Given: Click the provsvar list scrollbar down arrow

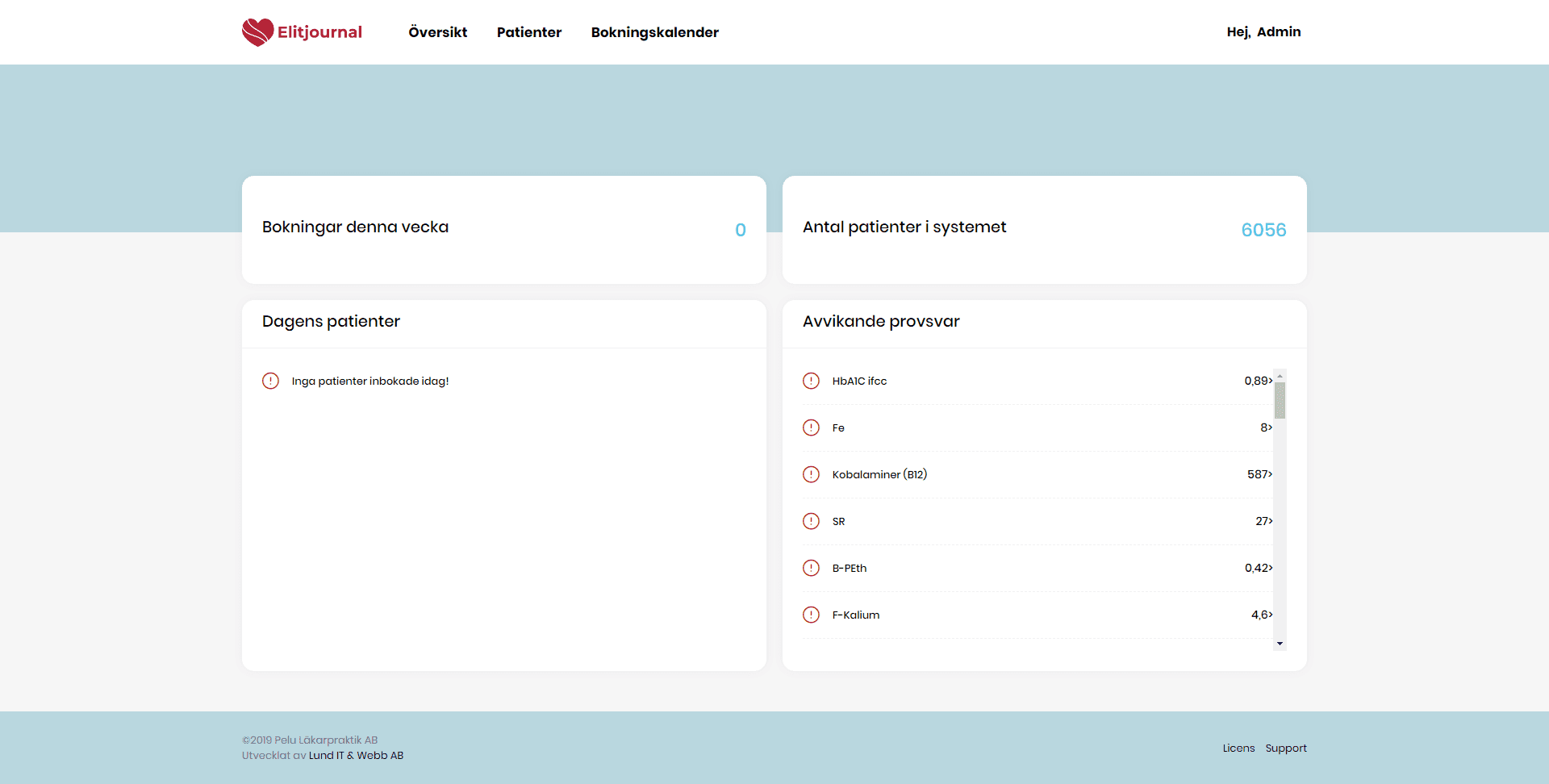Looking at the screenshot, I should [x=1280, y=644].
